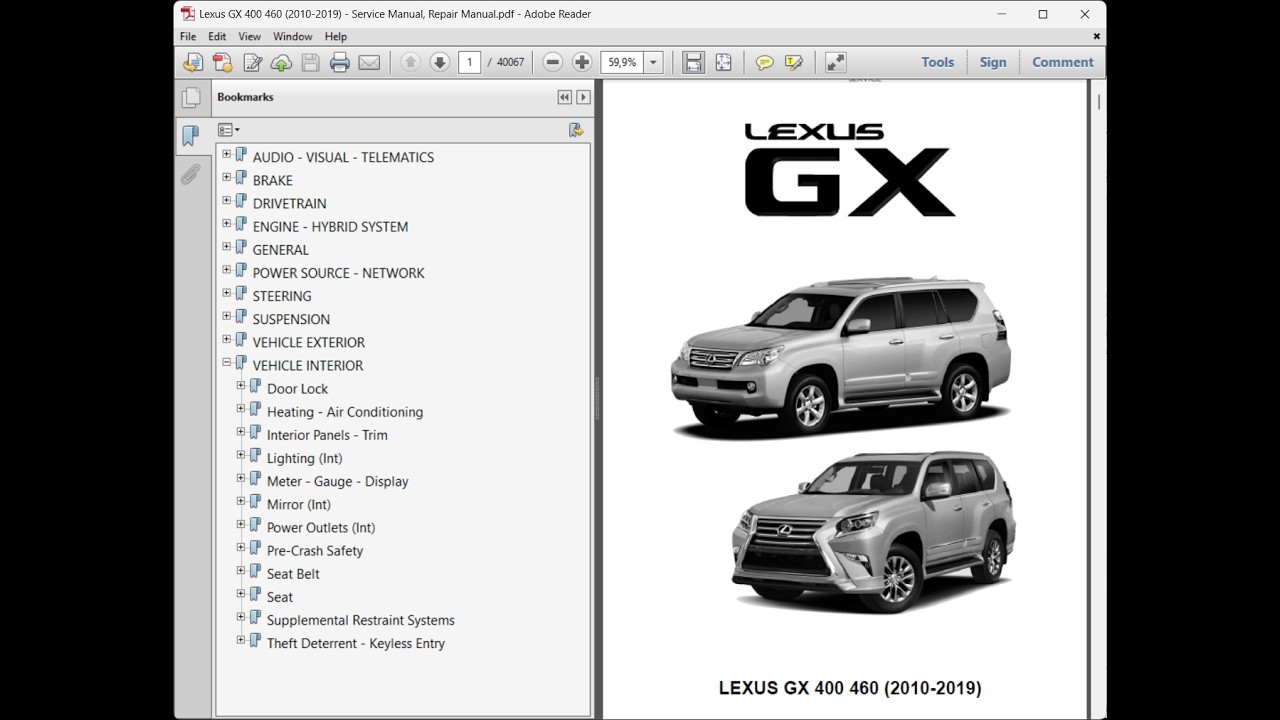Viewport: 1280px width, 720px height.
Task: Click the Open file toolbar icon
Action: pyautogui.click(x=193, y=62)
